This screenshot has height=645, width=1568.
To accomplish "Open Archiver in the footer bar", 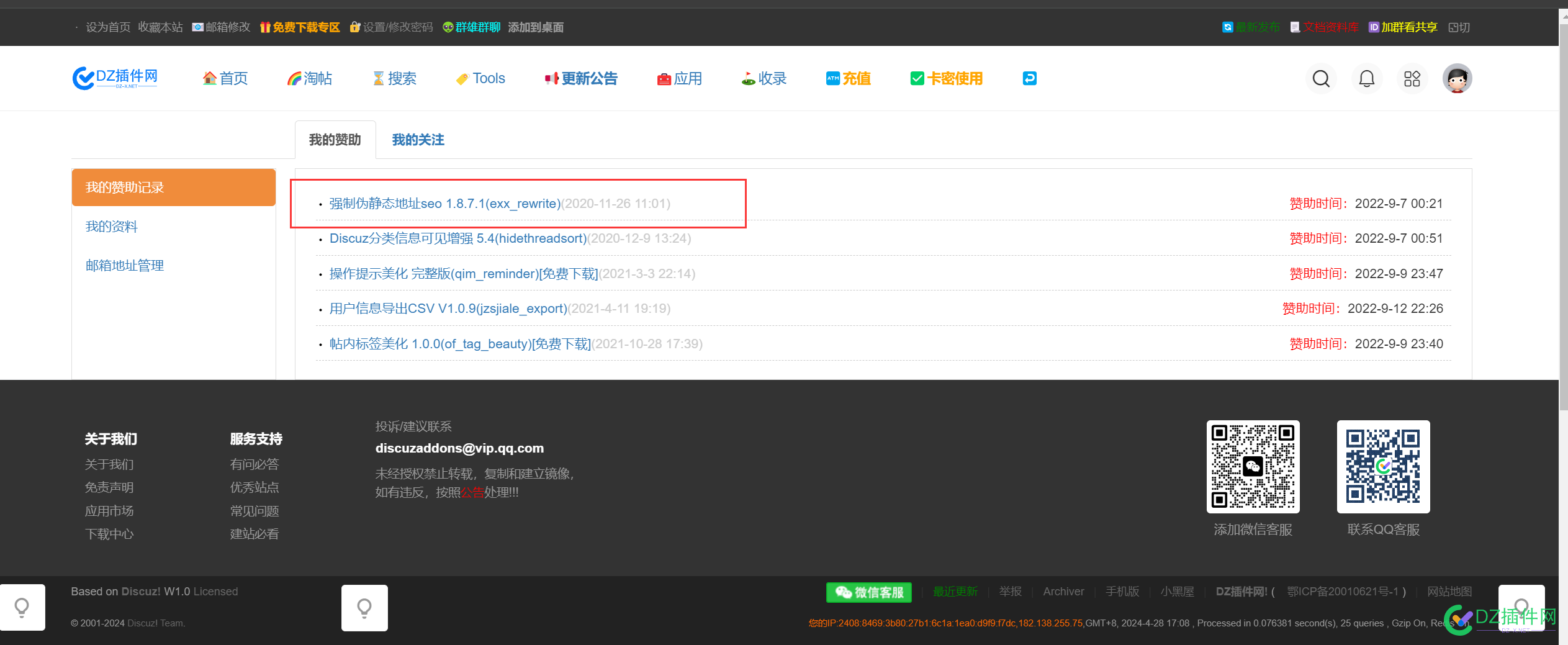I will pyautogui.click(x=1063, y=592).
